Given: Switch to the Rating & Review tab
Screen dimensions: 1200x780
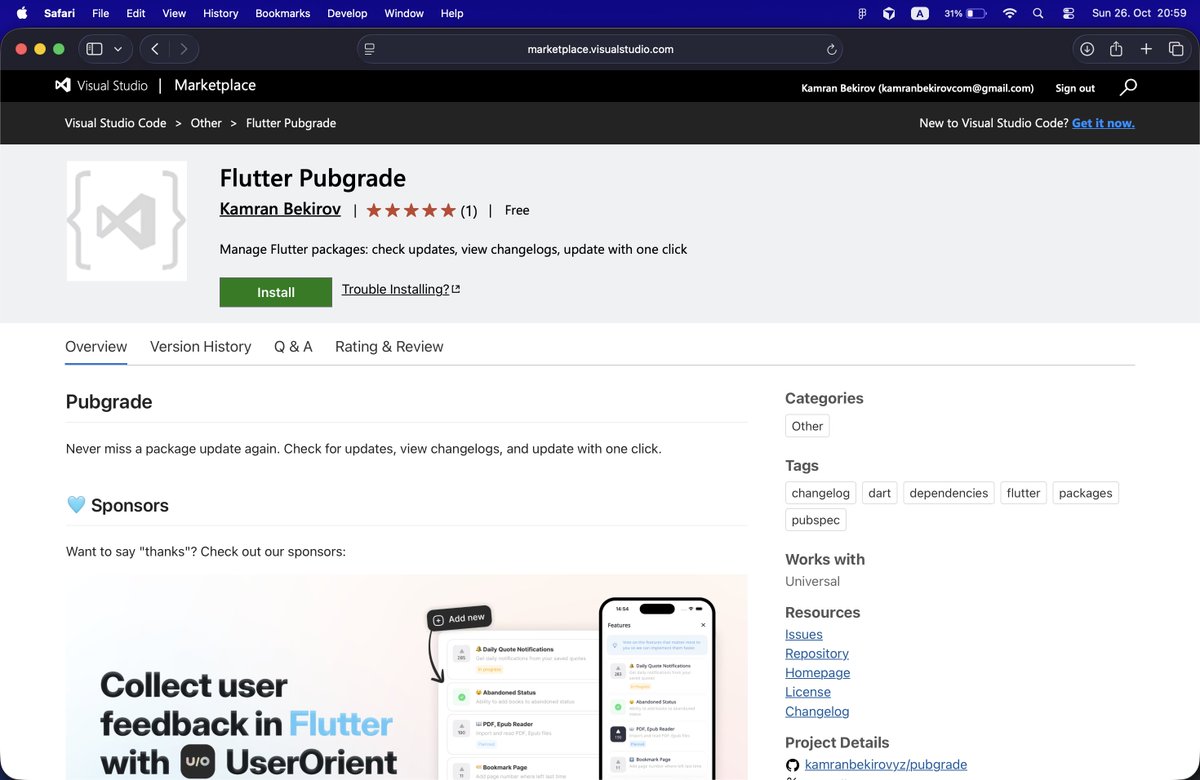Looking at the screenshot, I should pos(389,346).
